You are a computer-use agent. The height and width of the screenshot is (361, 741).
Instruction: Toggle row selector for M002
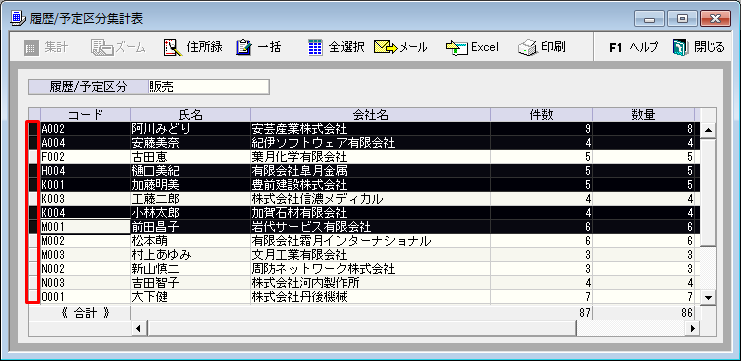33,241
